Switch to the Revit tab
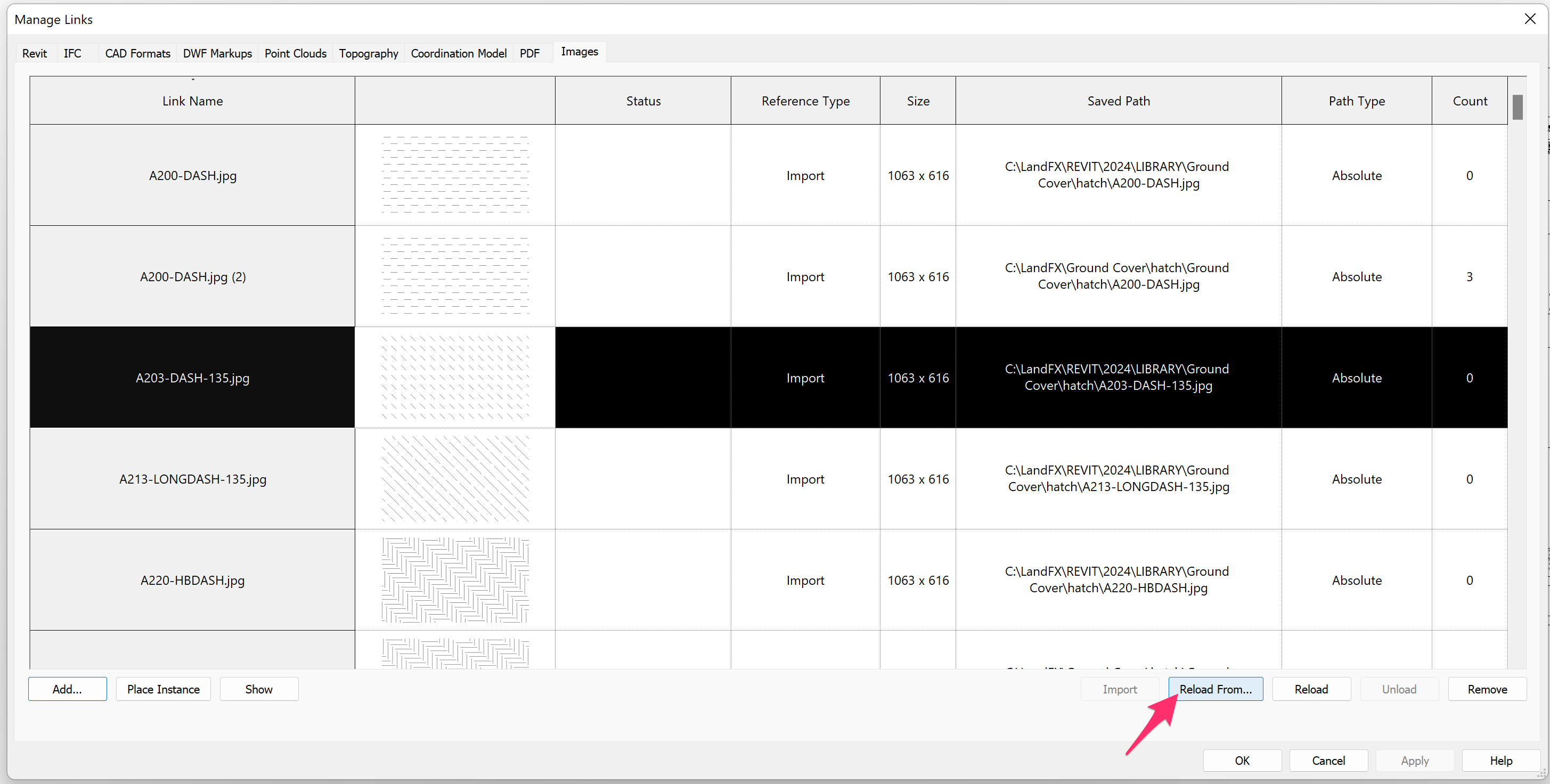The image size is (1550, 784). coord(34,52)
